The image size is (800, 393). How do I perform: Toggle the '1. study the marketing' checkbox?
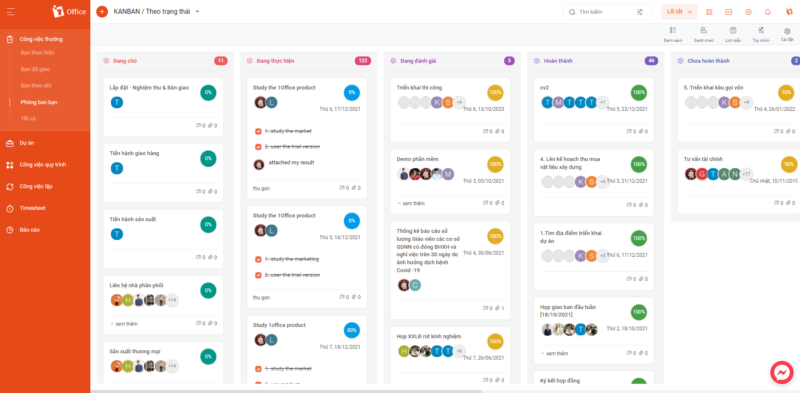pyautogui.click(x=258, y=259)
